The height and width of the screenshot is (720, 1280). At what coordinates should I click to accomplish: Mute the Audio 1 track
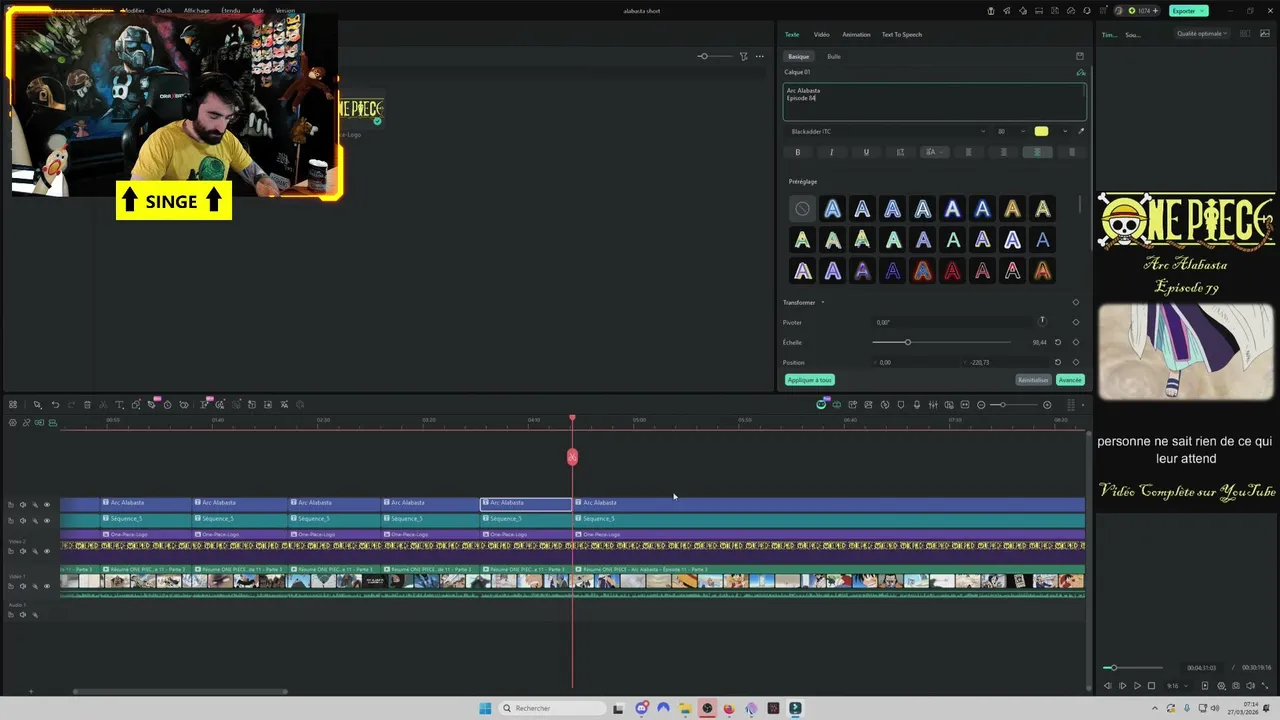pos(23,614)
